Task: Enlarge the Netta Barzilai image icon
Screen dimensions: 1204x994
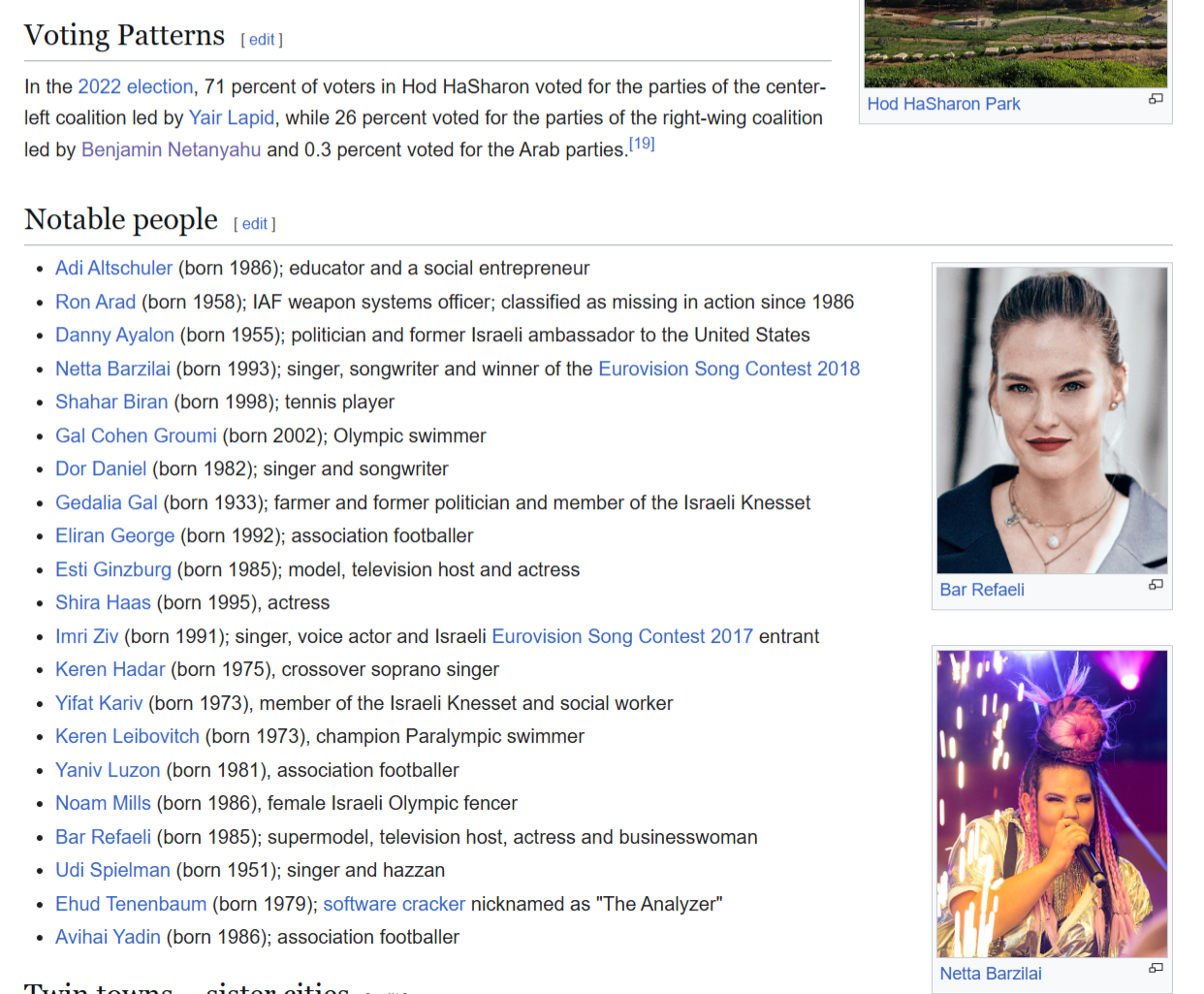Action: (x=1156, y=968)
